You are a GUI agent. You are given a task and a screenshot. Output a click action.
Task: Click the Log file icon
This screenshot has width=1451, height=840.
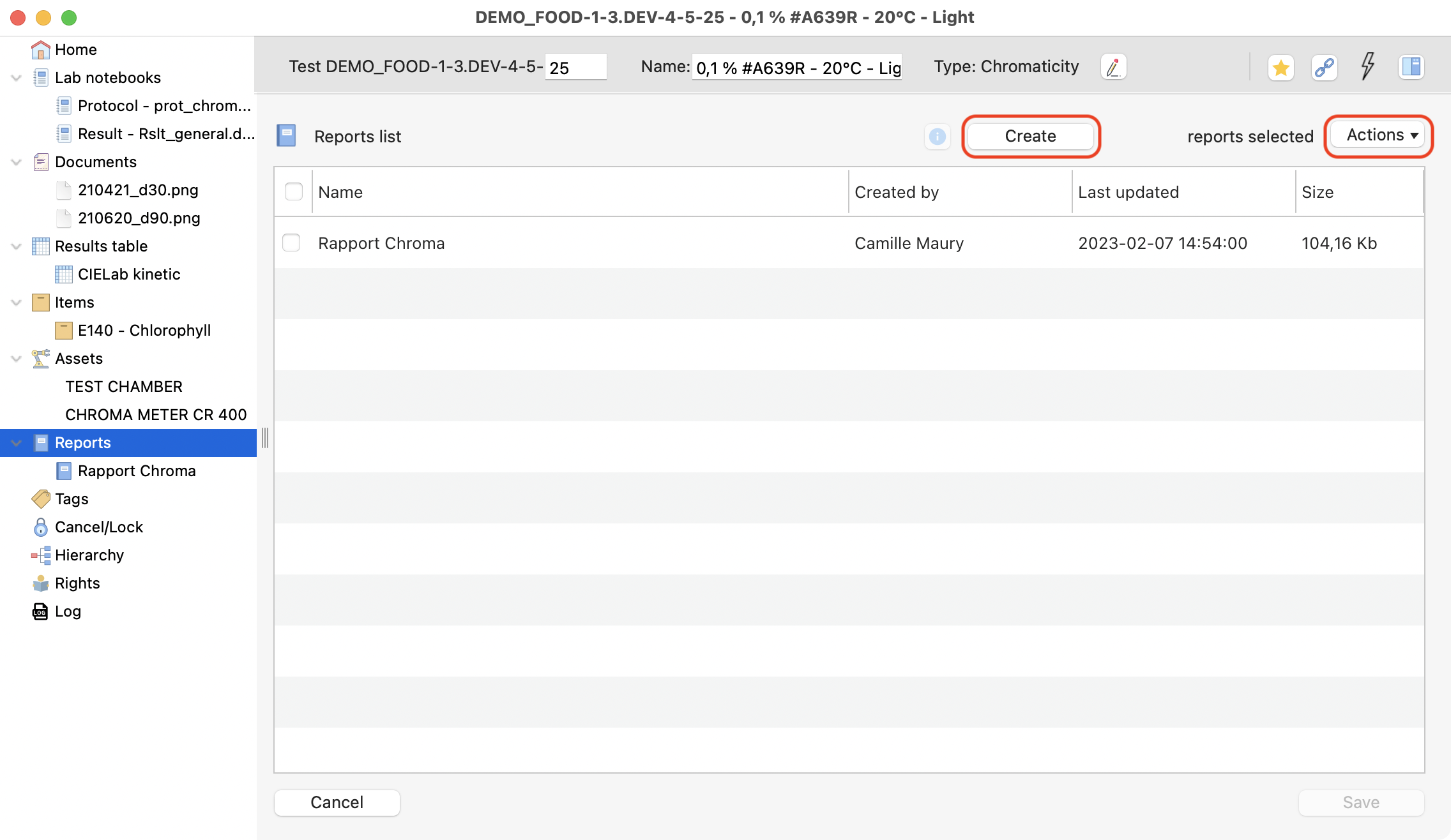point(40,611)
